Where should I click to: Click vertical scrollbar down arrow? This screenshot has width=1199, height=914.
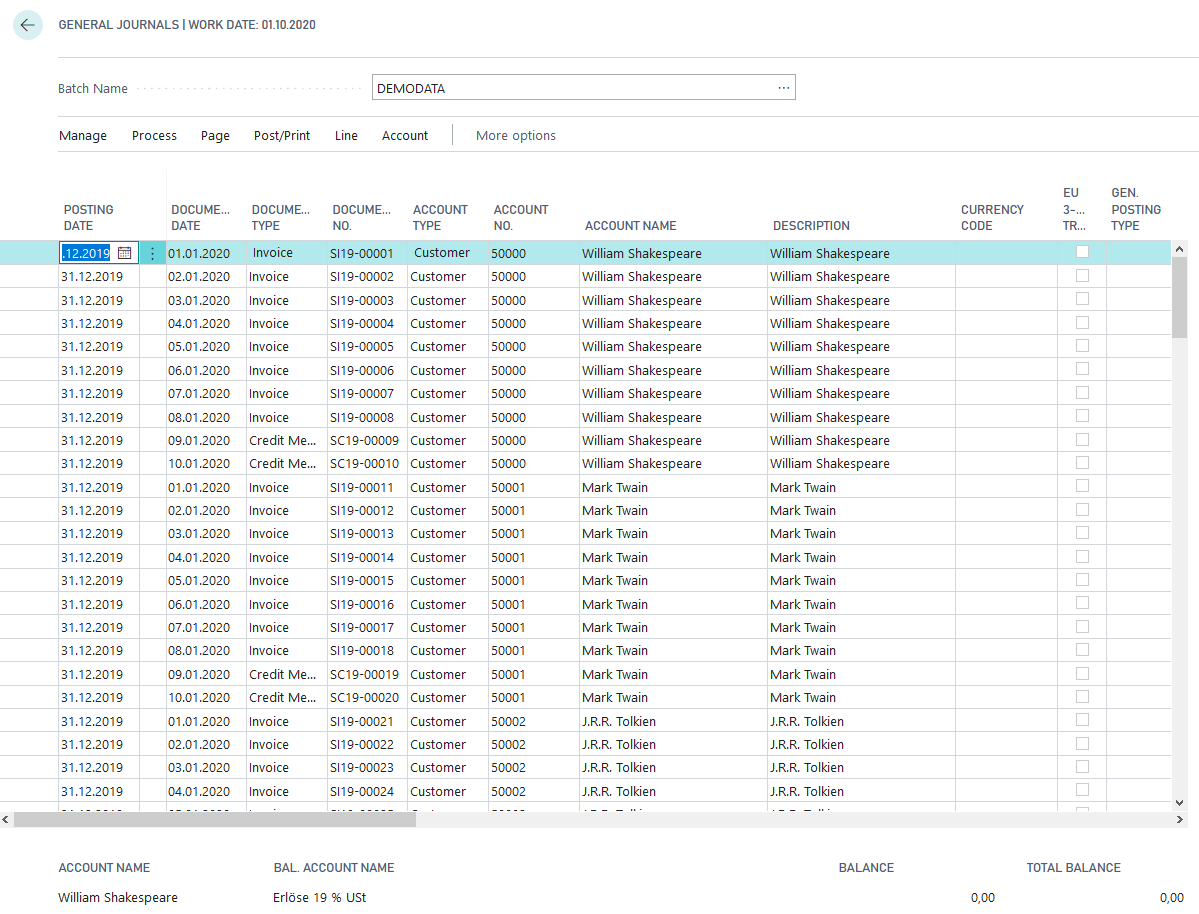click(x=1179, y=802)
